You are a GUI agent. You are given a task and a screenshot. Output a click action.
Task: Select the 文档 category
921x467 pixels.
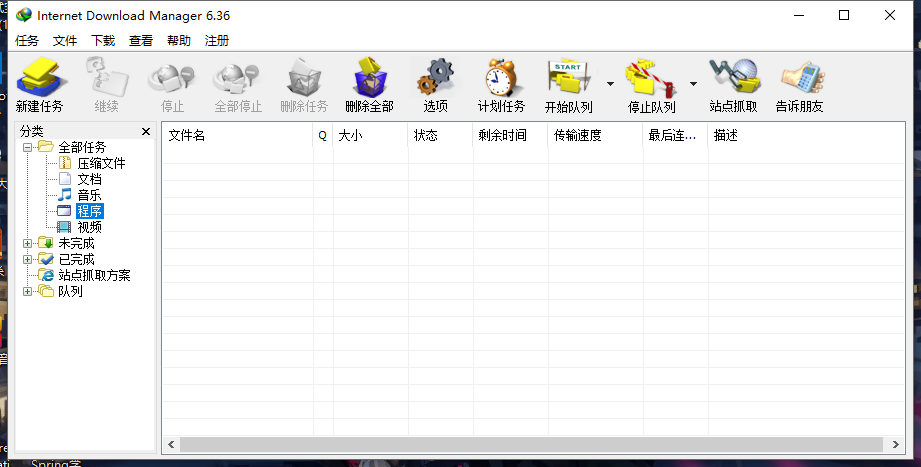89,179
